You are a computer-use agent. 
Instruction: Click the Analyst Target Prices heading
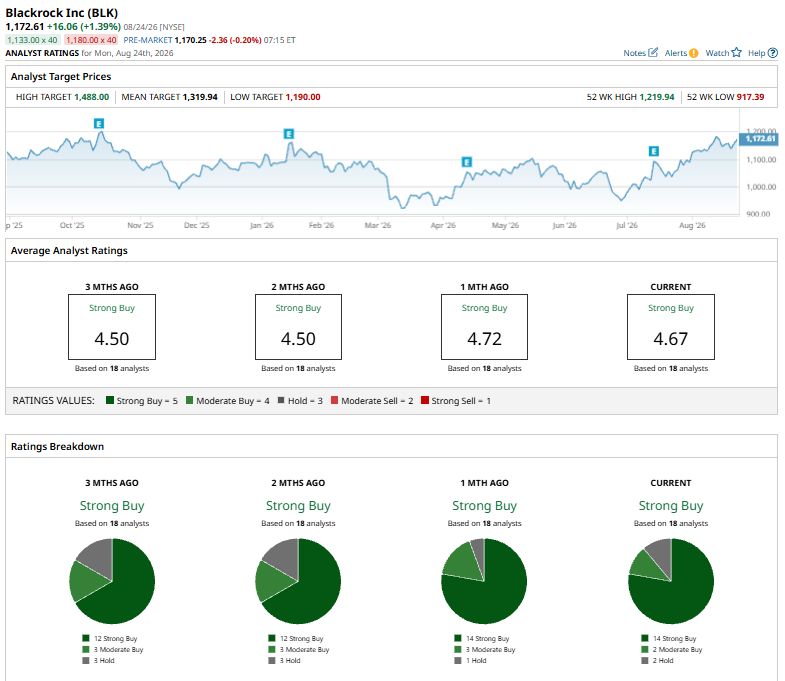point(61,77)
